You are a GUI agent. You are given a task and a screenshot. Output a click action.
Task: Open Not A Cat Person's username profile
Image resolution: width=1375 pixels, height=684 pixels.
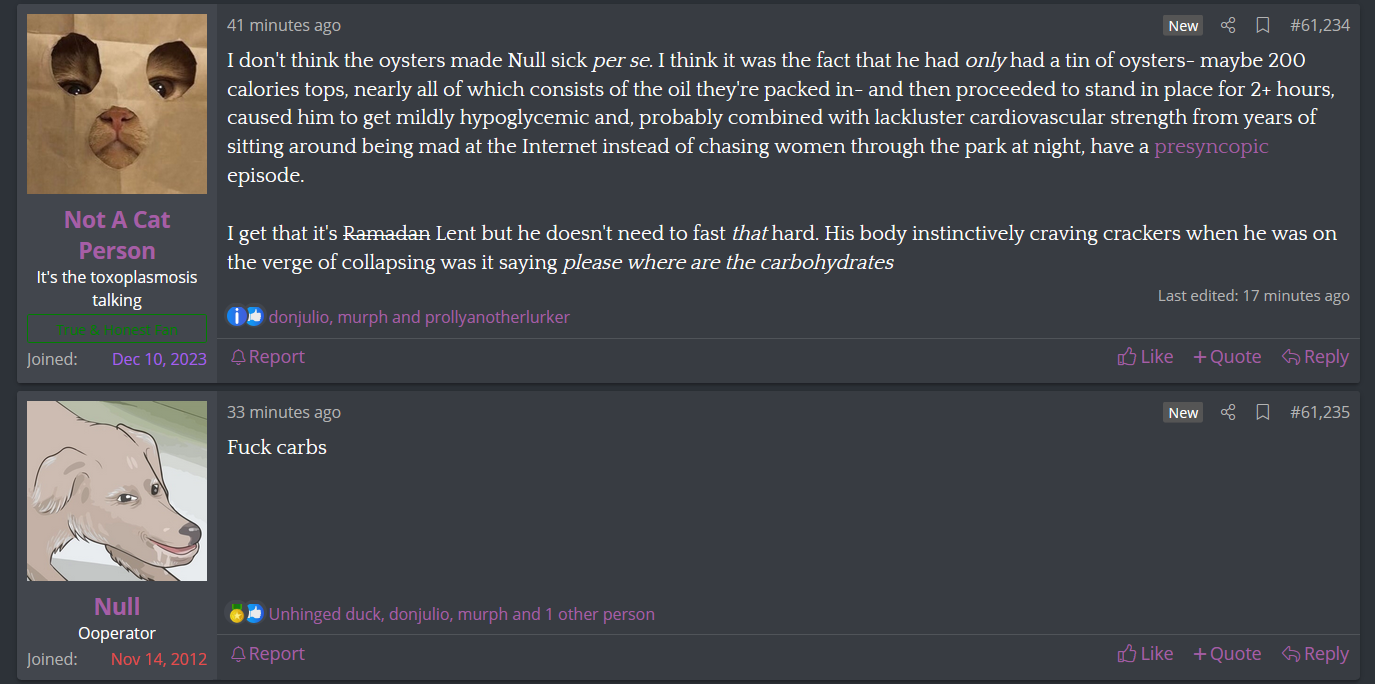117,235
